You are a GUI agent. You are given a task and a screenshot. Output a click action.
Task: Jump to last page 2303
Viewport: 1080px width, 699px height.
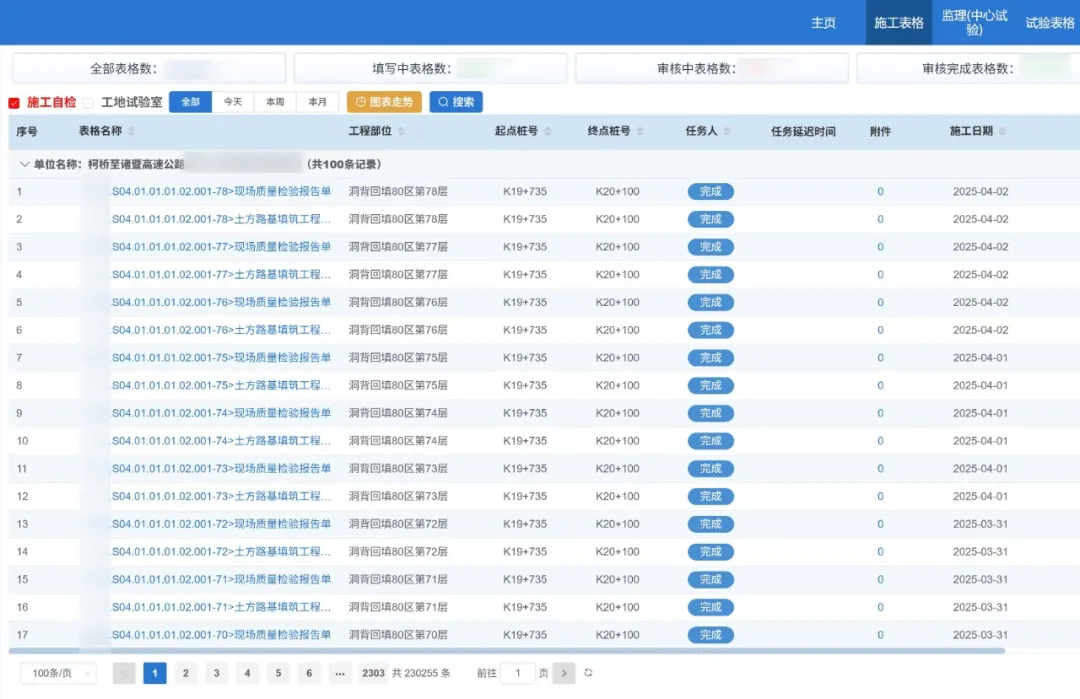373,673
